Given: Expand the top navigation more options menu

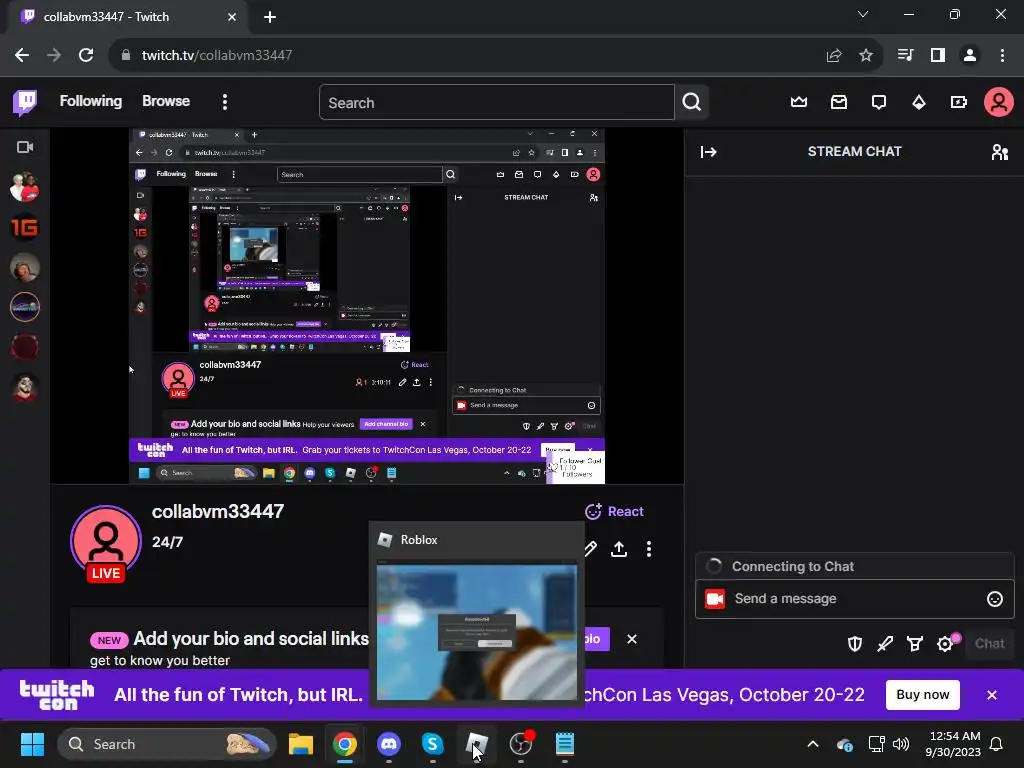Looking at the screenshot, I should tap(225, 102).
